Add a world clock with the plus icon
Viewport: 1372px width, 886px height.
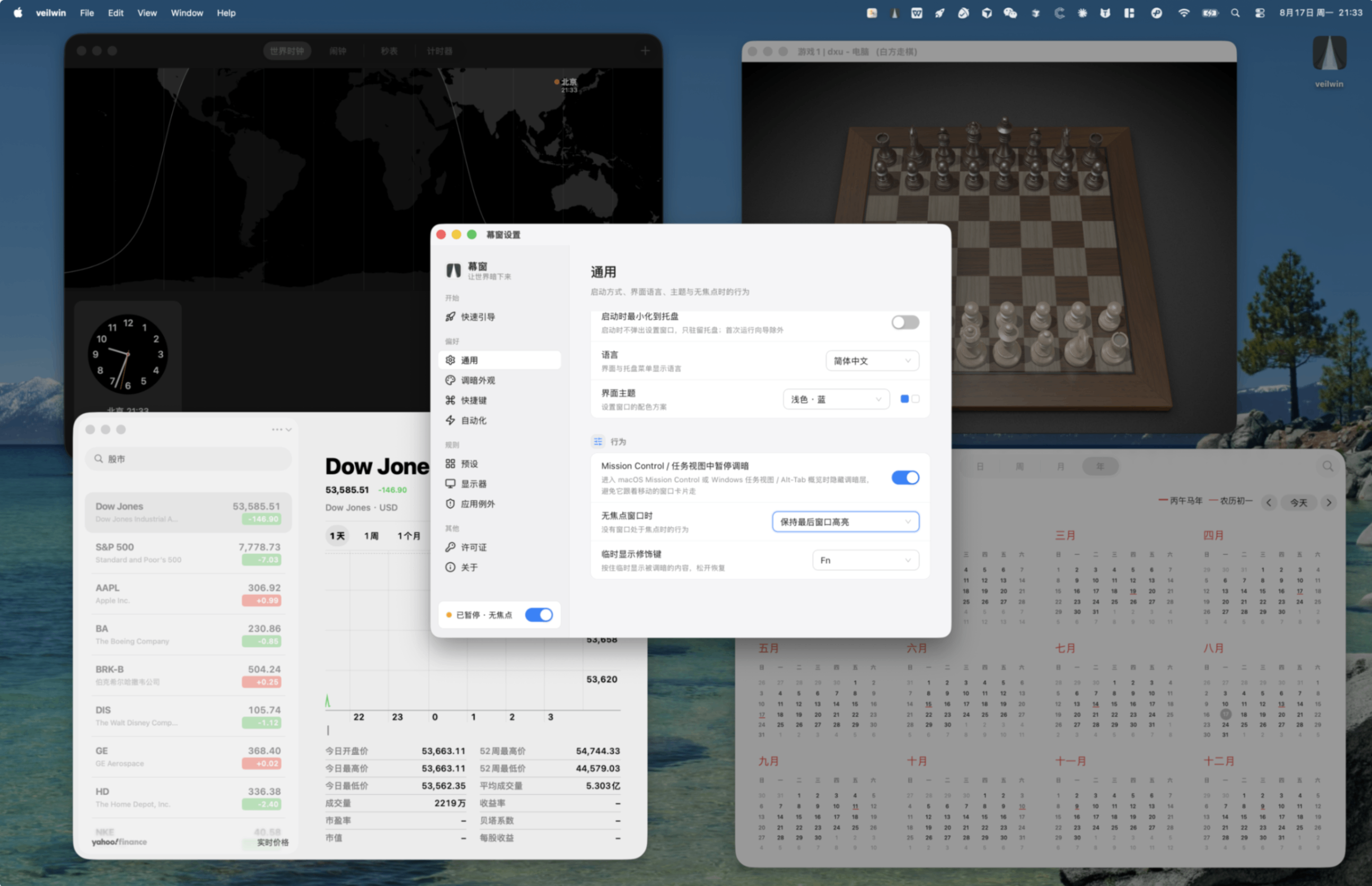click(x=645, y=51)
